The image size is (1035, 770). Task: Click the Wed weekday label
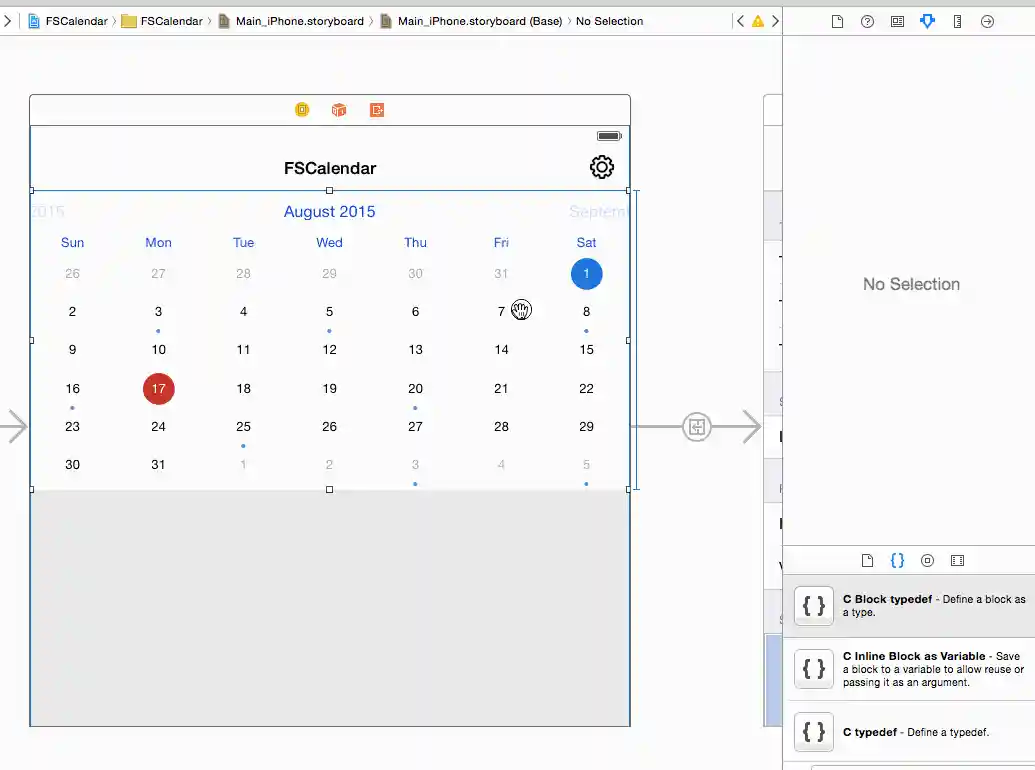(329, 242)
